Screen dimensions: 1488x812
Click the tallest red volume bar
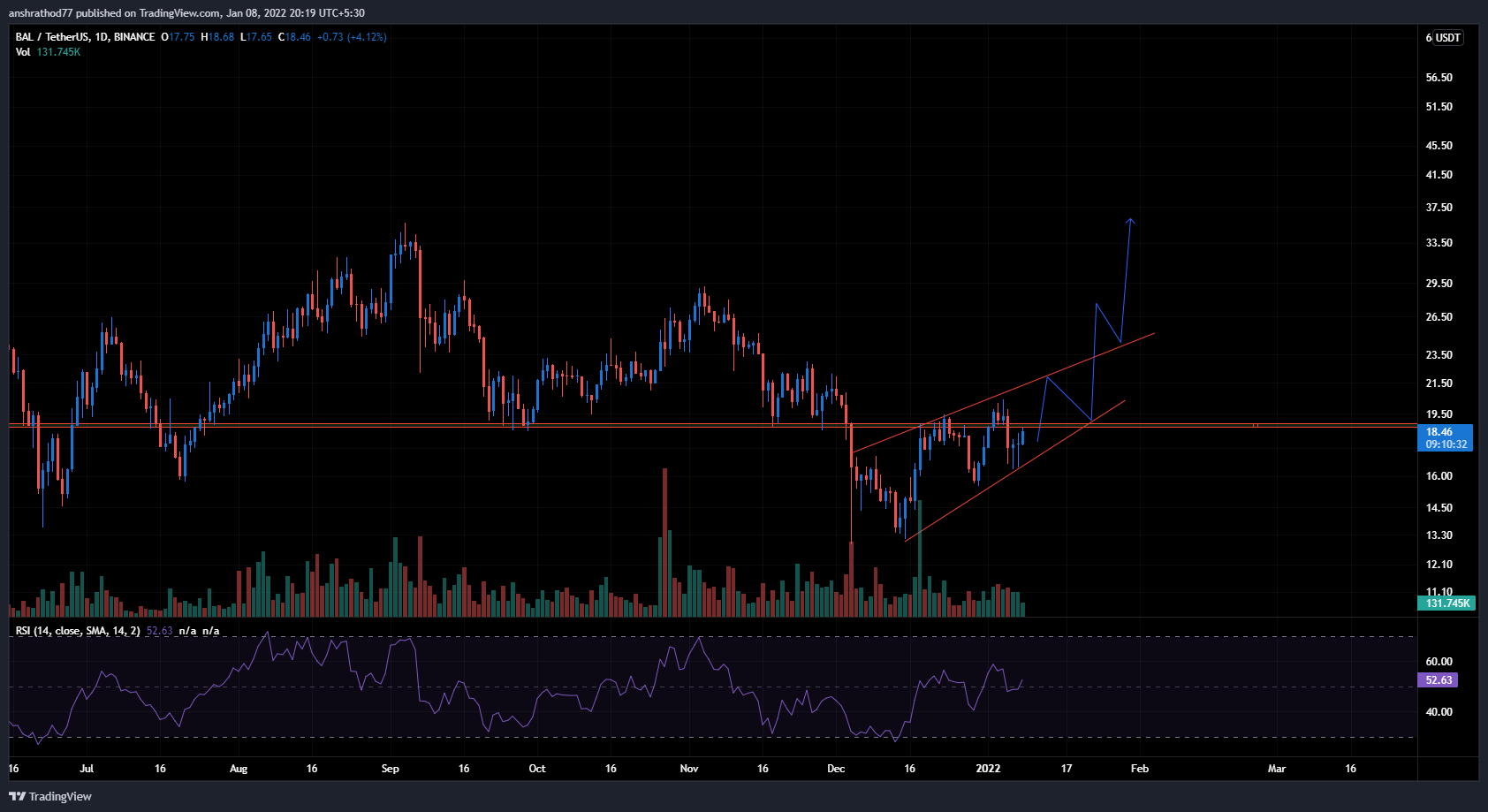coord(664,542)
